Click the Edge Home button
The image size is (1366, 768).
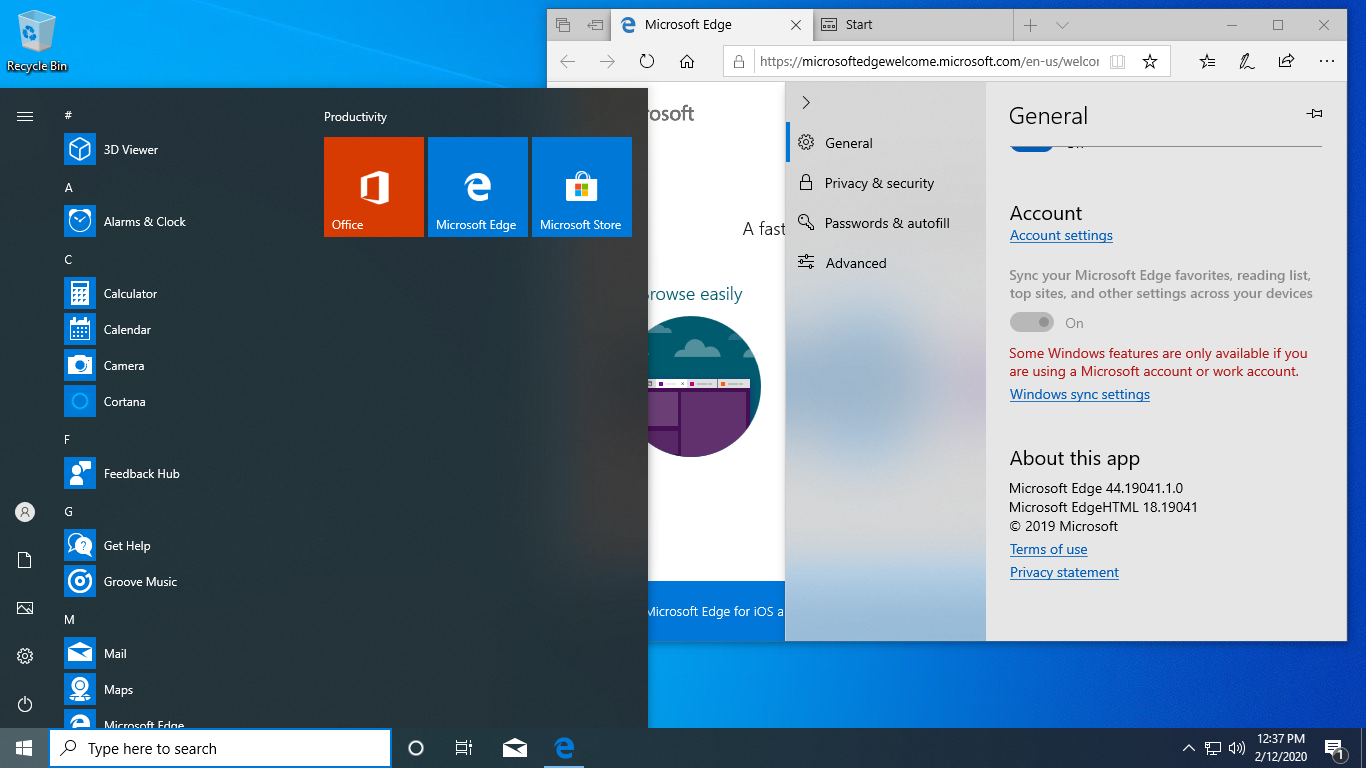tap(687, 62)
